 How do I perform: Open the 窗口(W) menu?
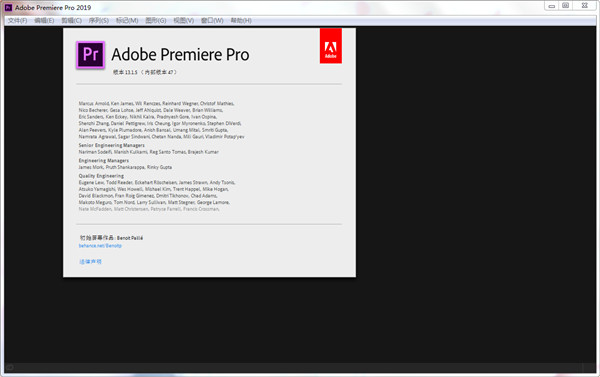pos(212,21)
